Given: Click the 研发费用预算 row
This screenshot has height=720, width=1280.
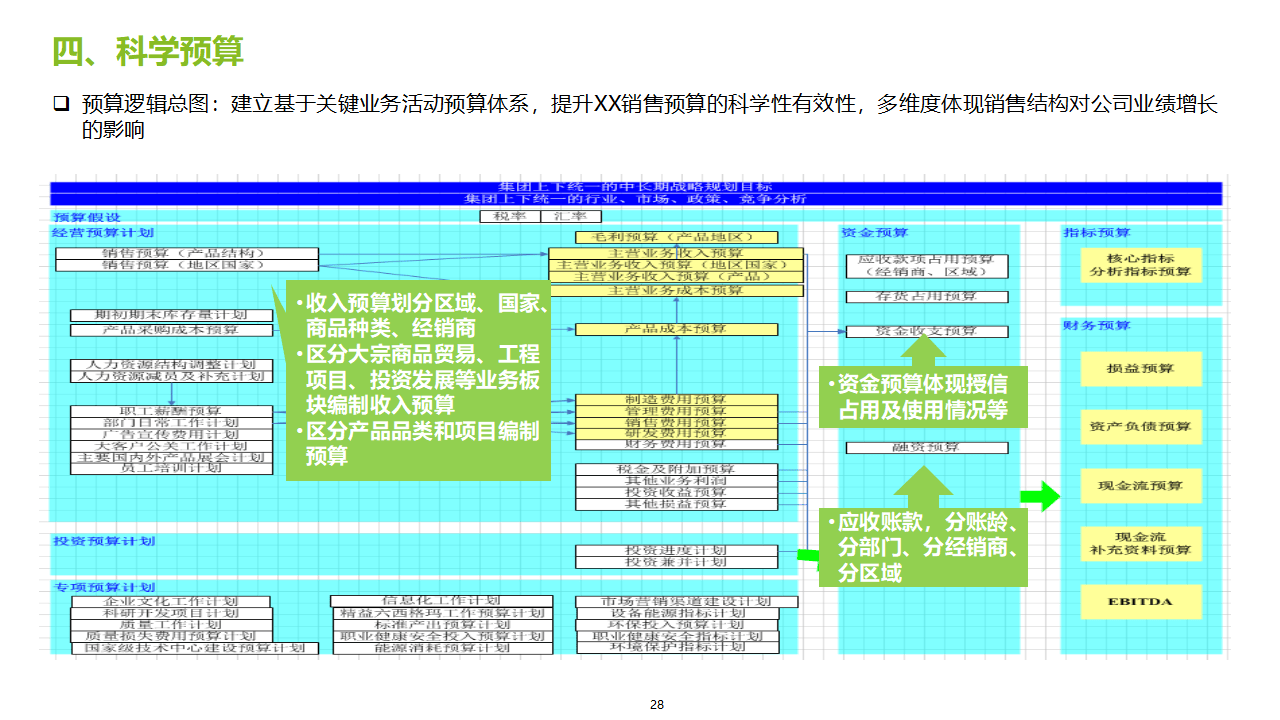Looking at the screenshot, I should 676,433.
